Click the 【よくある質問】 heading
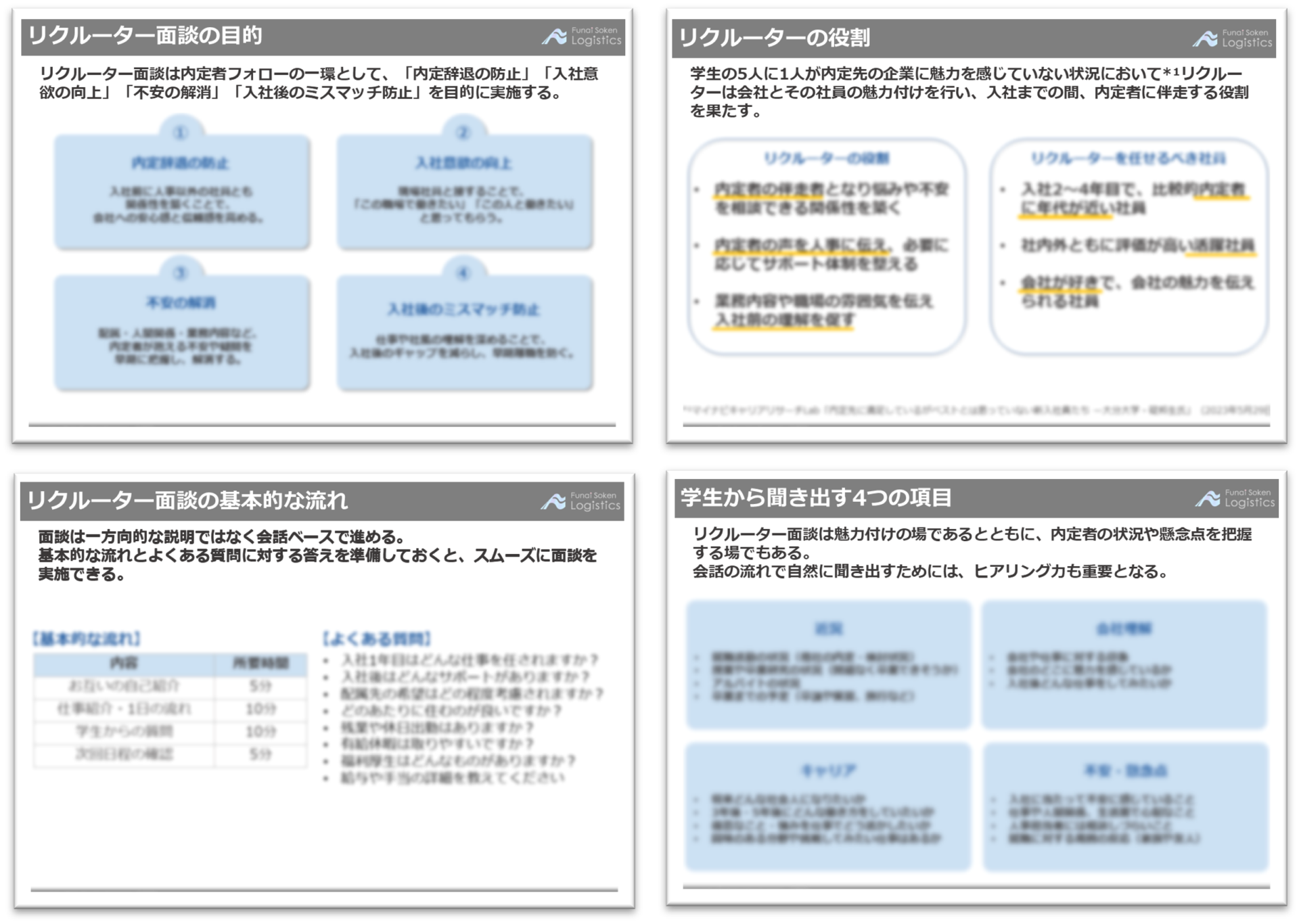Screen dimensions: 1299x924 [x=376, y=639]
